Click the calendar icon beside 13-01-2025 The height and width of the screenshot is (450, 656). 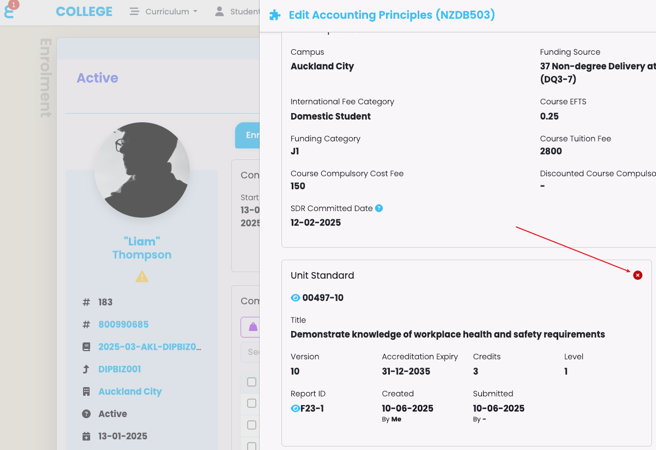pos(86,436)
